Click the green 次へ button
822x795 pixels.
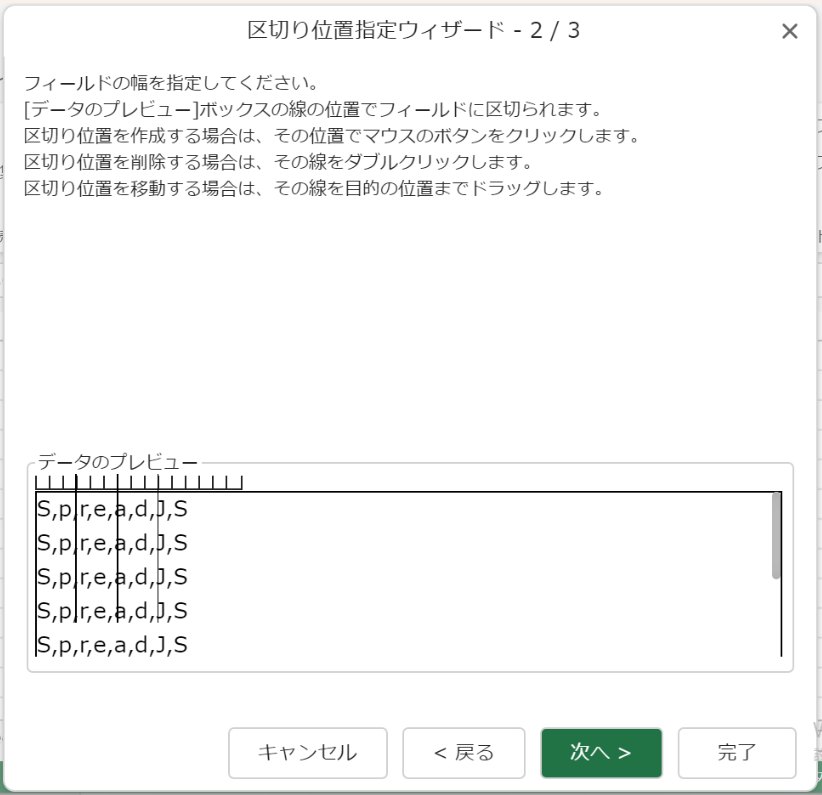click(x=600, y=753)
